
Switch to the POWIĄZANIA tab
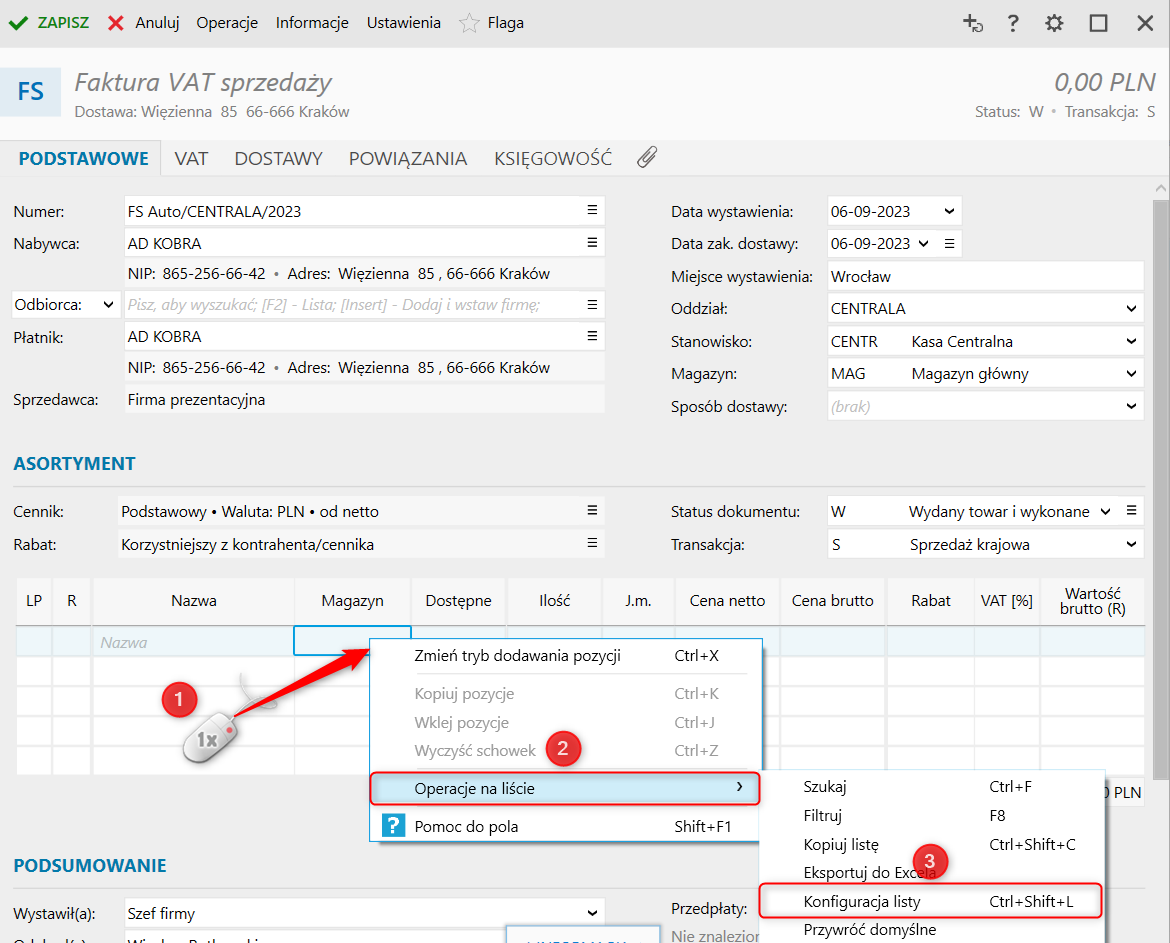407,159
